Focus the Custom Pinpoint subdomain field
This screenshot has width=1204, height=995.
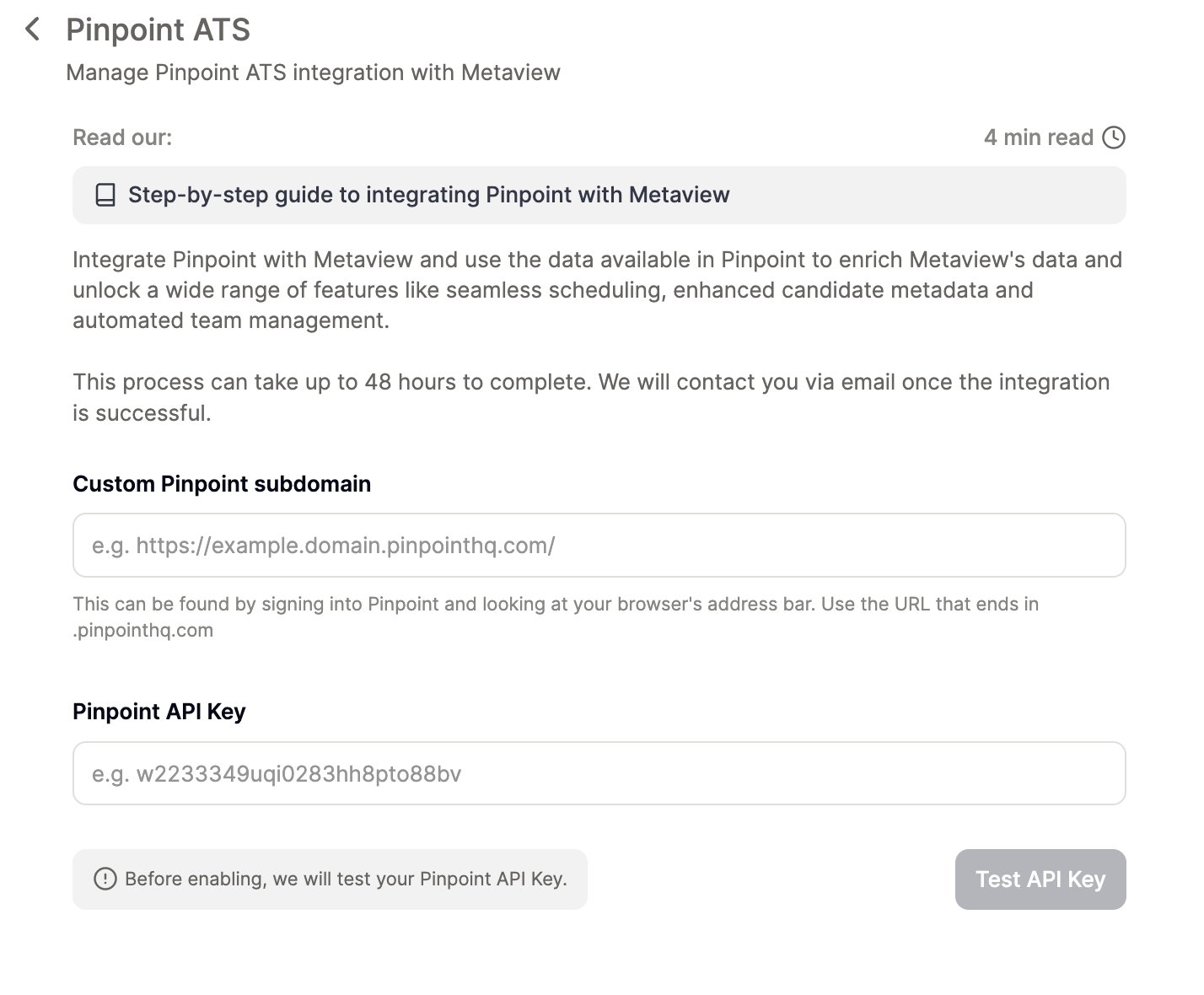click(x=599, y=546)
